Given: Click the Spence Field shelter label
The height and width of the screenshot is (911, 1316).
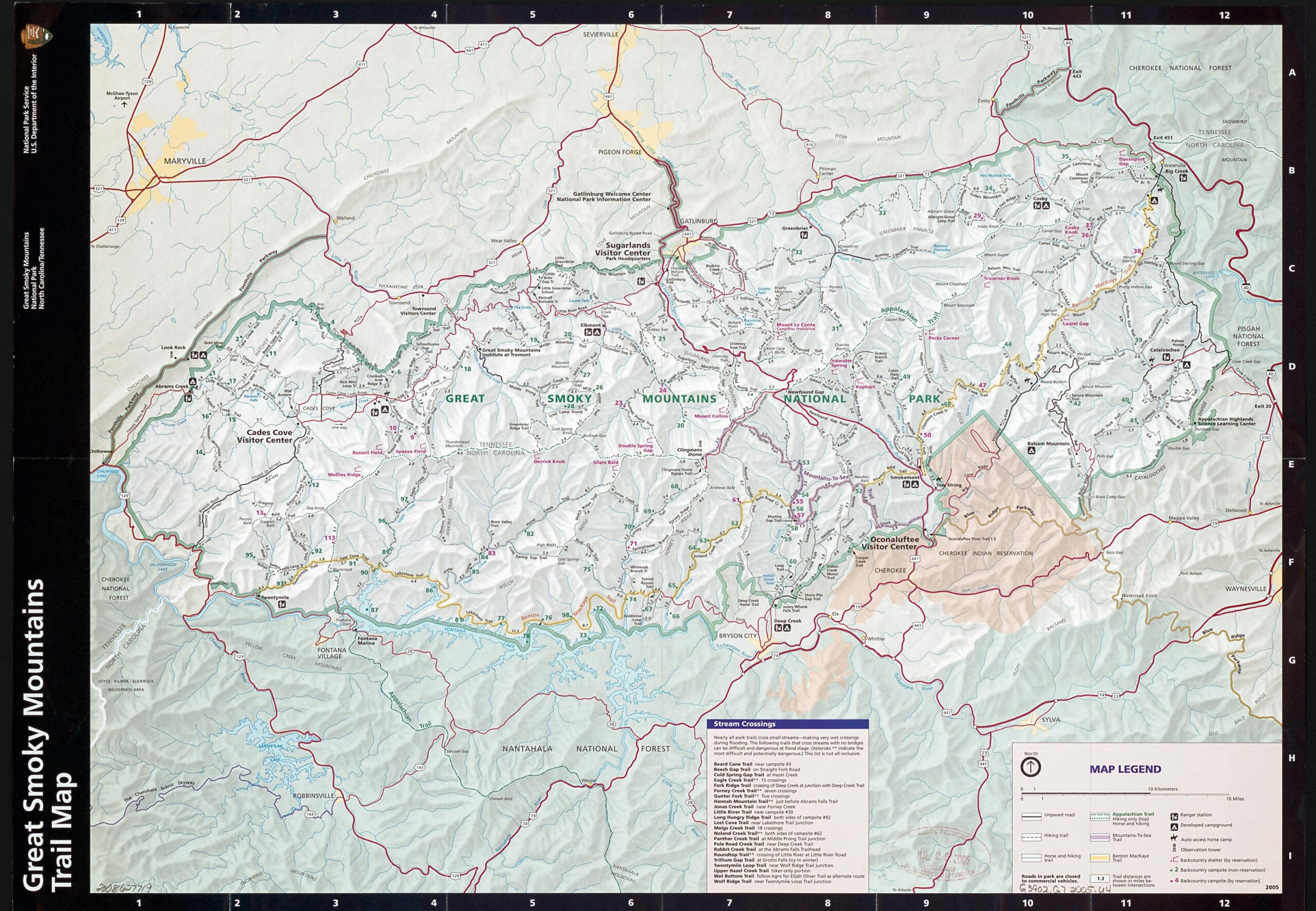Looking at the screenshot, I should (411, 451).
